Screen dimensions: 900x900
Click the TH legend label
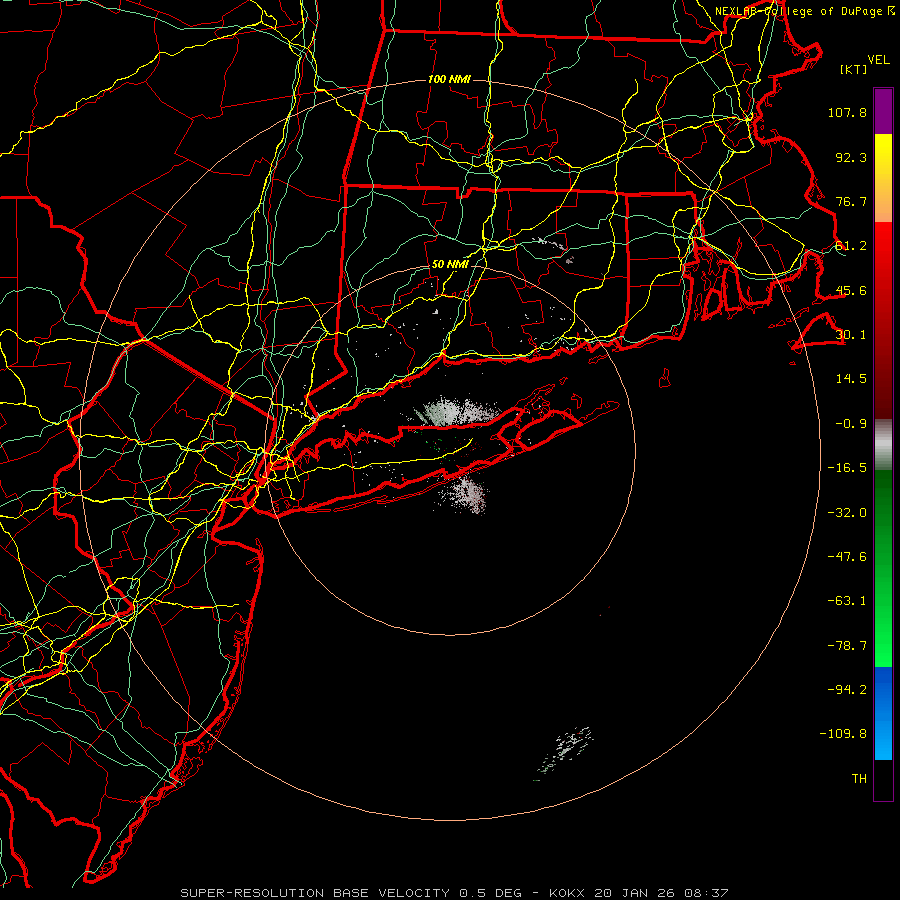(859, 779)
